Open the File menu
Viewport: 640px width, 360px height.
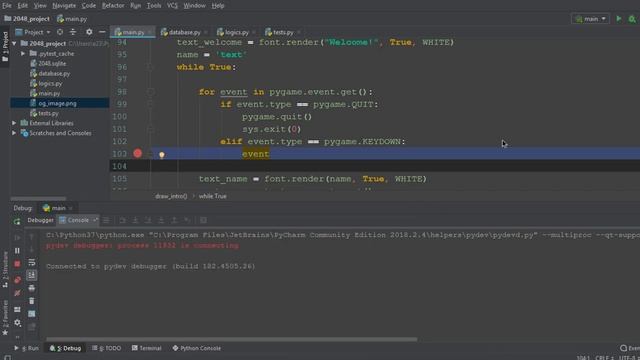coord(7,6)
